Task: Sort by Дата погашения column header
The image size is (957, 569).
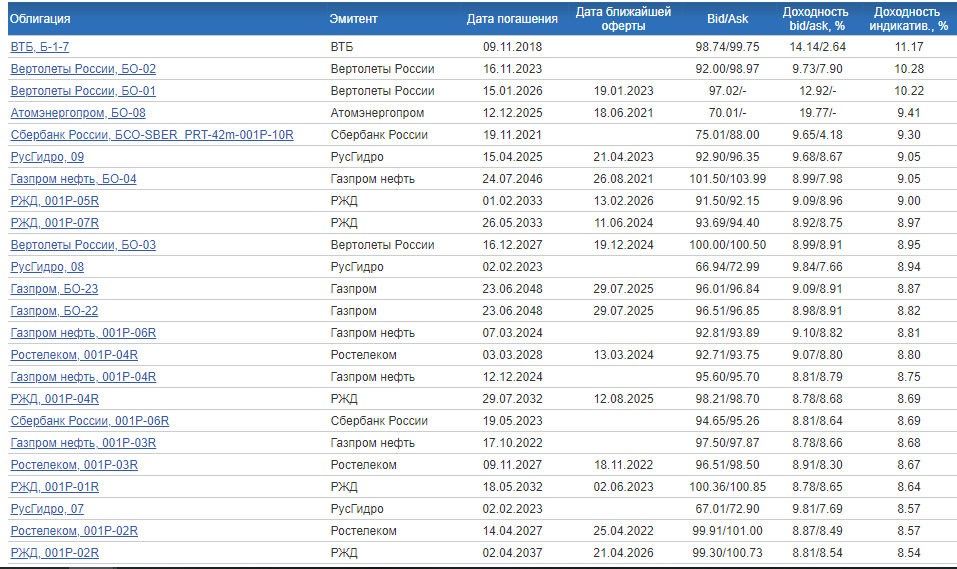Action: [x=512, y=19]
